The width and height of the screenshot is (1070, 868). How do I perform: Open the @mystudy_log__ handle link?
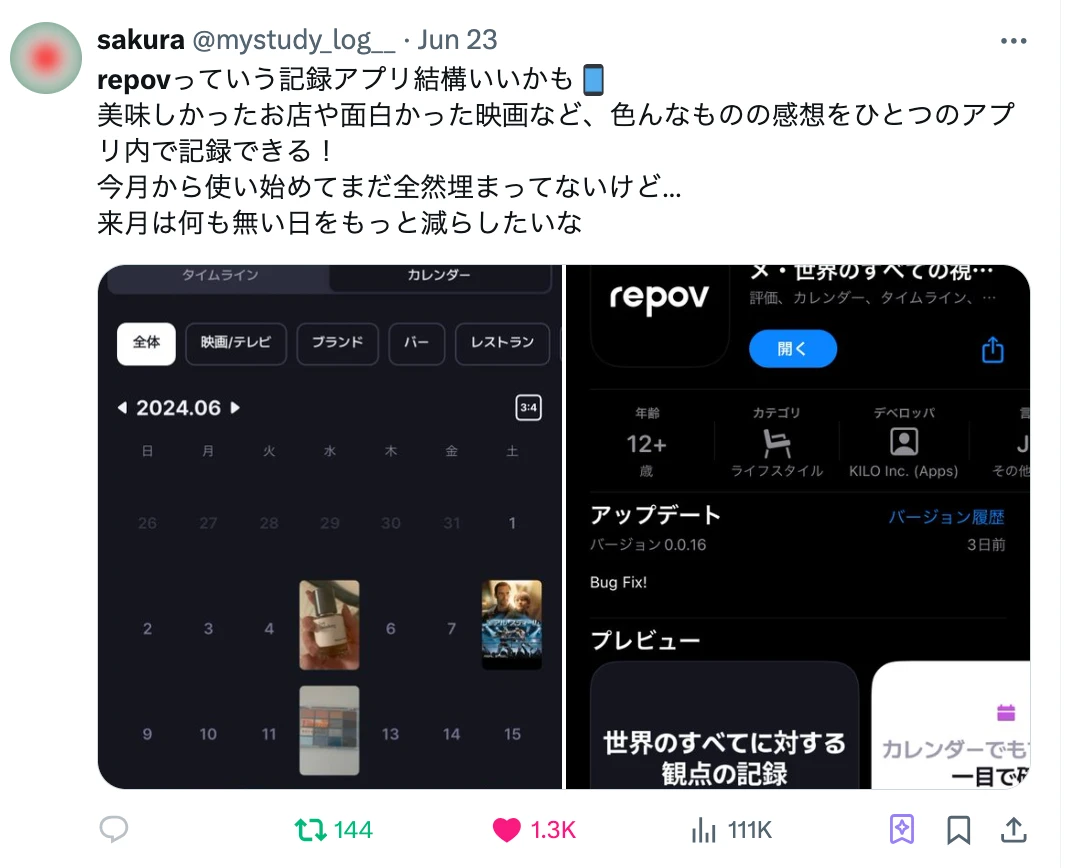coord(293,40)
